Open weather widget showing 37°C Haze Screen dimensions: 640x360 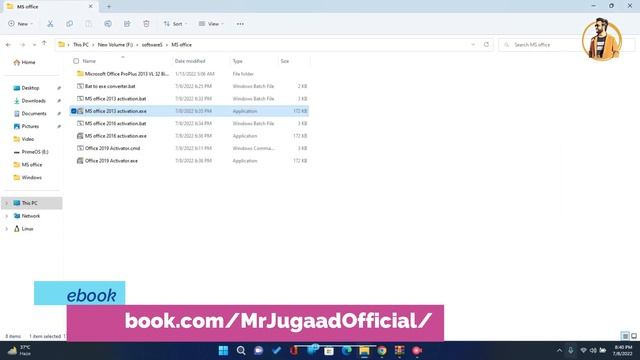pyautogui.click(x=20, y=351)
